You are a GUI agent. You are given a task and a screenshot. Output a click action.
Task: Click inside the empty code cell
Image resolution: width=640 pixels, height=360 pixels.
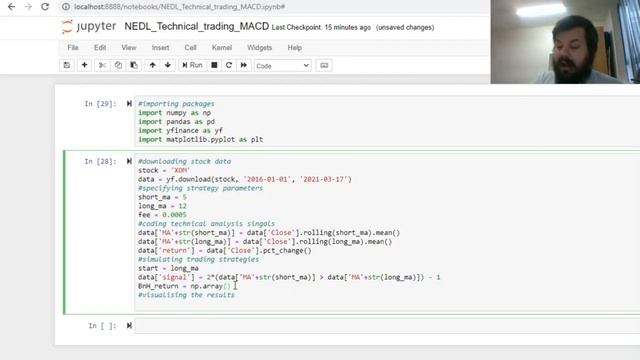pos(387,326)
